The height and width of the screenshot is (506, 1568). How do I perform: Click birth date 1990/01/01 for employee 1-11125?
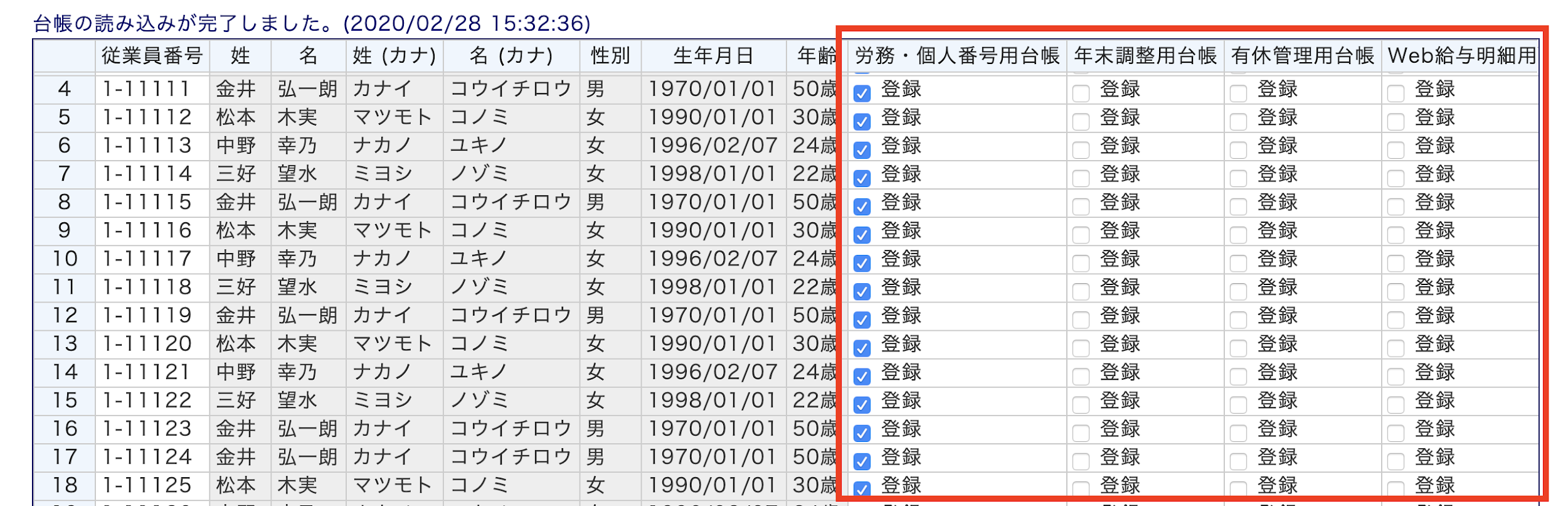[713, 485]
